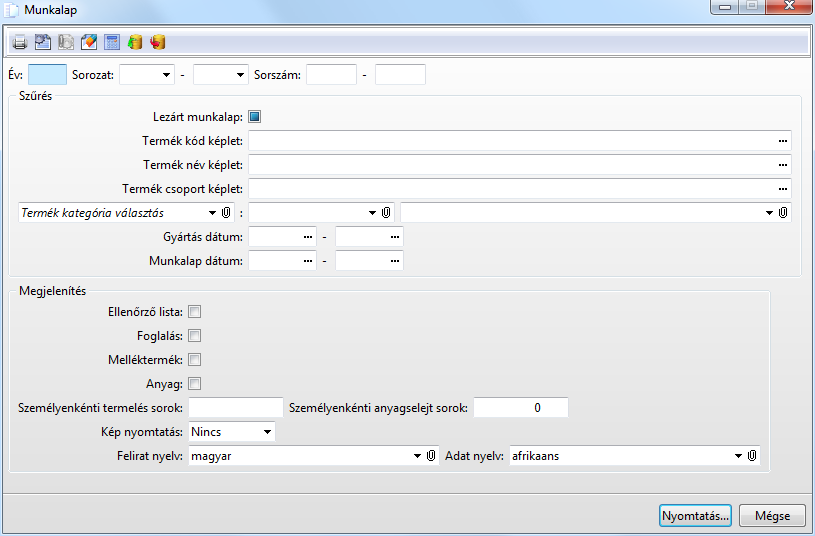815x536 pixels.
Task: Click the second Sorszám field
Action: tap(400, 75)
